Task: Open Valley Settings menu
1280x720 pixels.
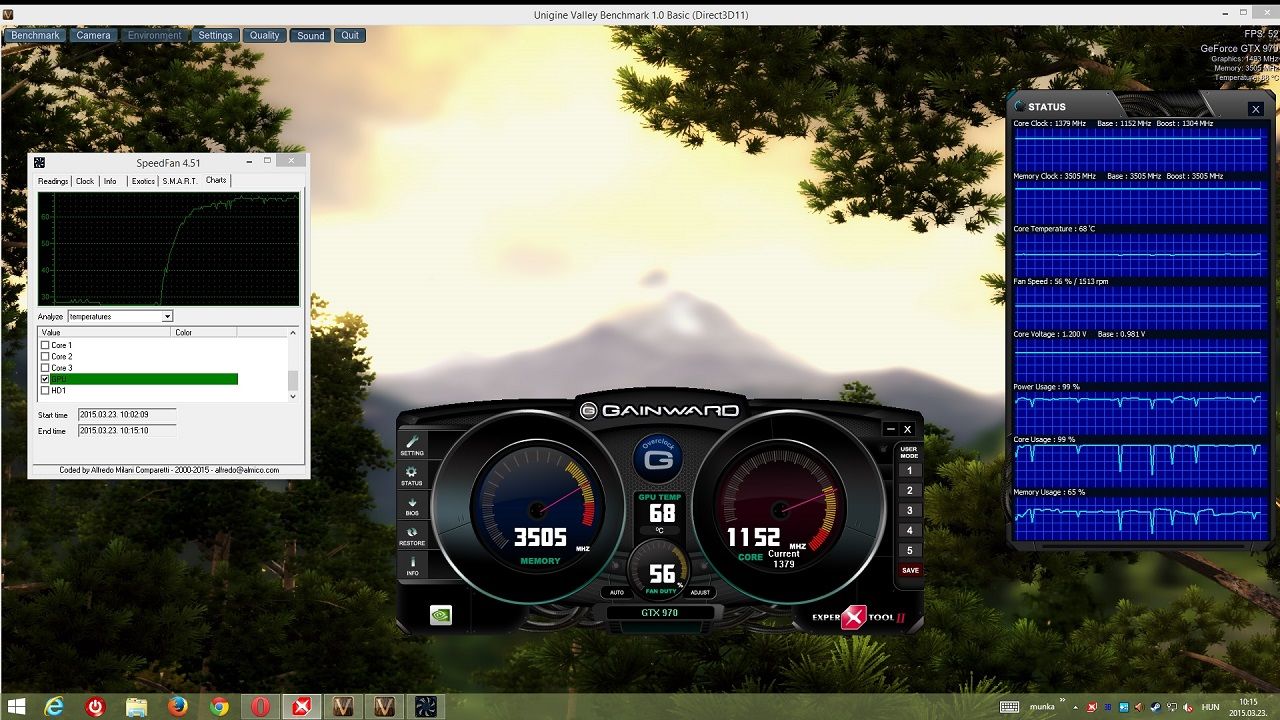Action: [x=215, y=35]
